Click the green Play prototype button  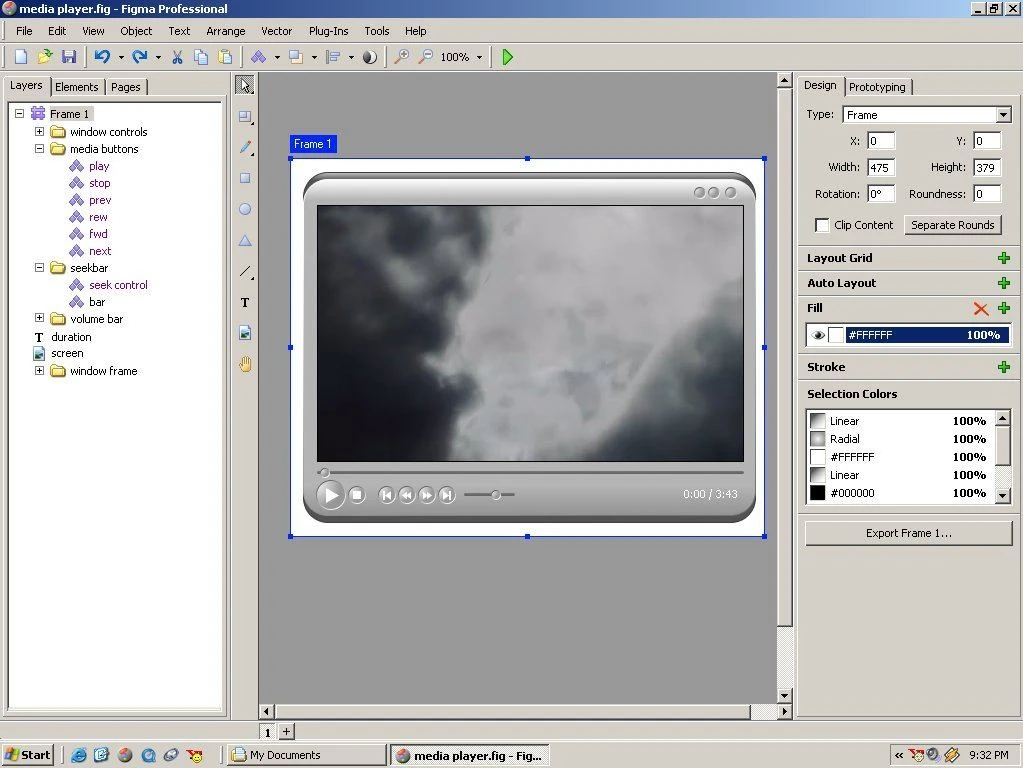508,57
